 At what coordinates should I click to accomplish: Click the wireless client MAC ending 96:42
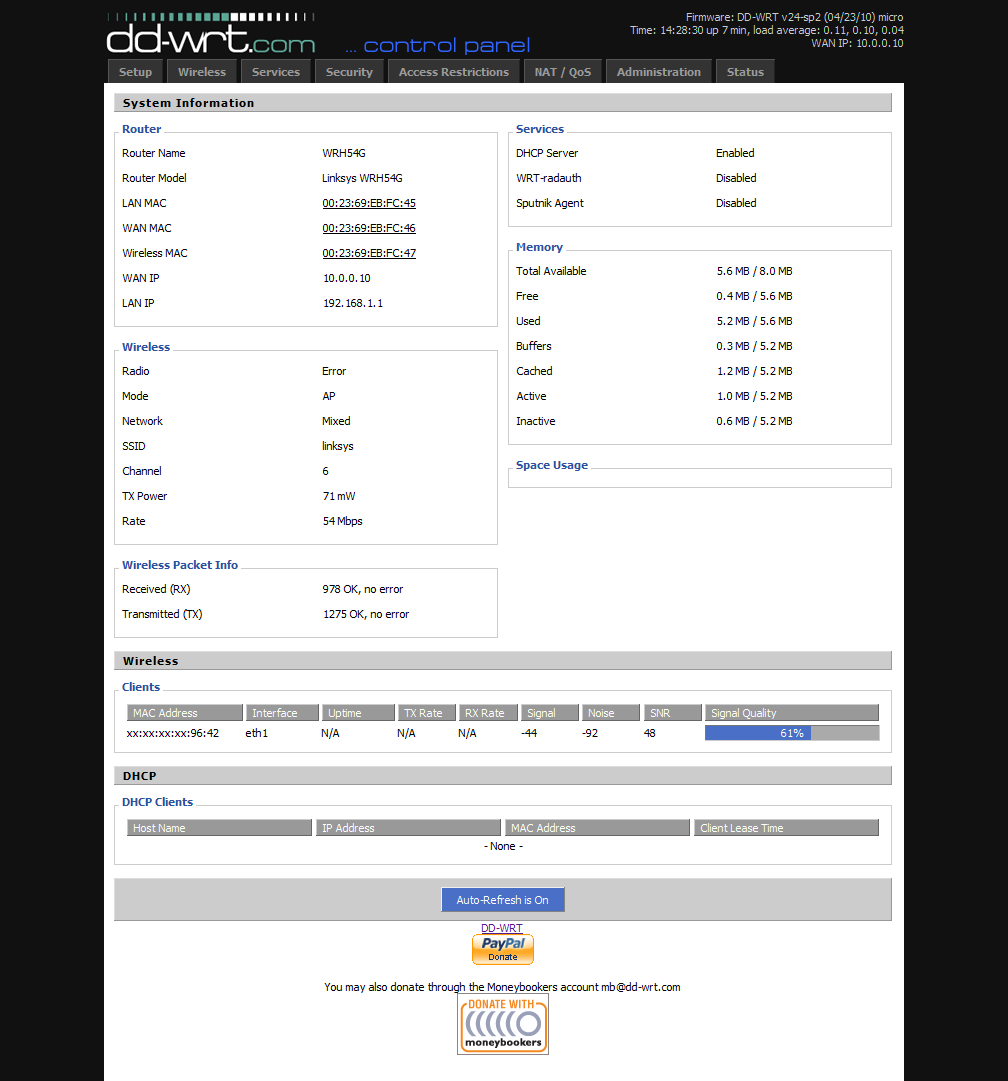(173, 733)
